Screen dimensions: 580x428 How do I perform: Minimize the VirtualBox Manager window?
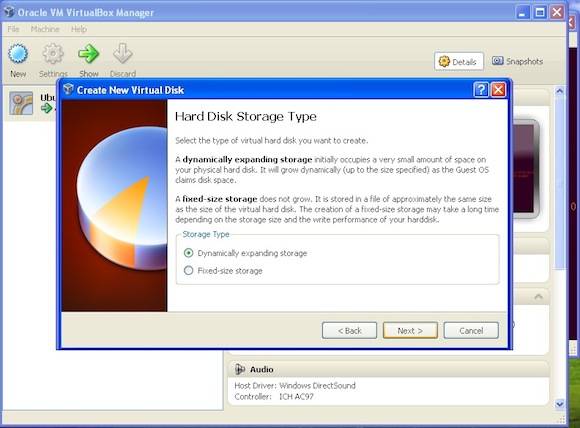coord(522,13)
